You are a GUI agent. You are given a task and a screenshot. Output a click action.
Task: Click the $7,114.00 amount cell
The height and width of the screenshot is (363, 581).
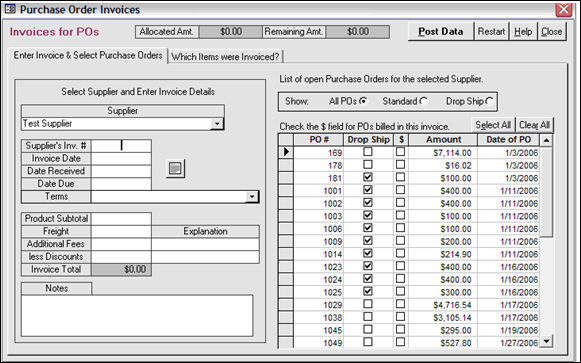point(443,153)
